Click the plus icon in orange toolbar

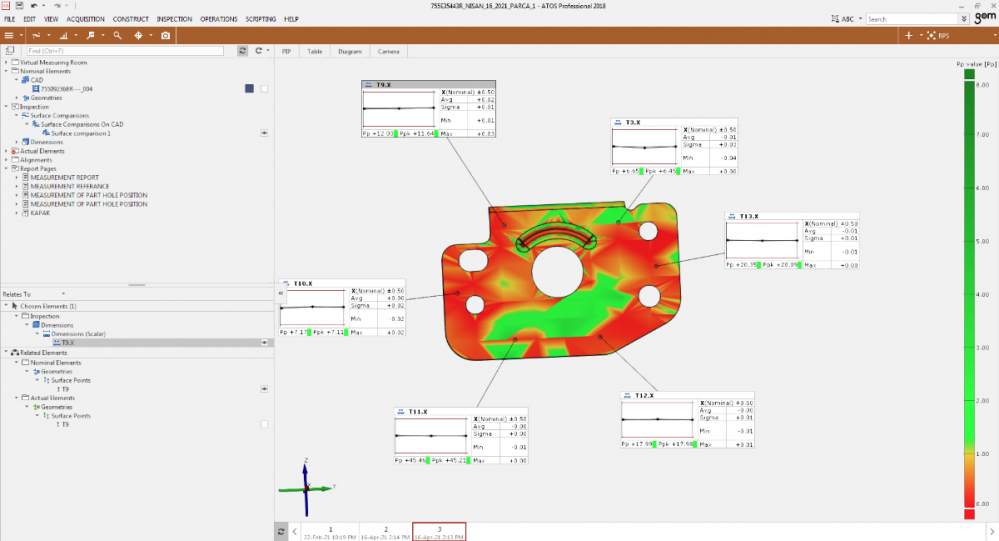[908, 35]
